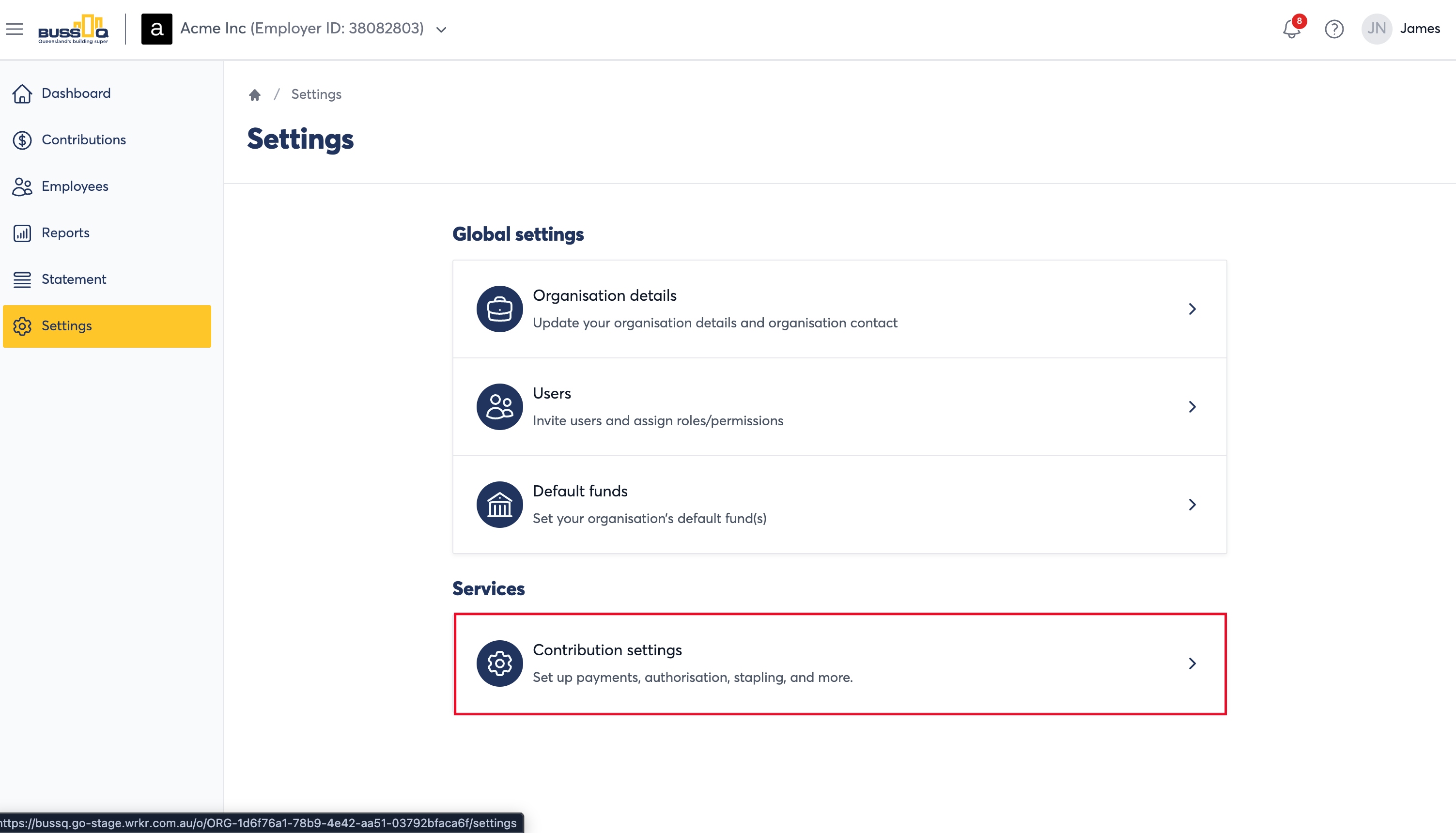Image resolution: width=1456 pixels, height=833 pixels.
Task: Click the Settings breadcrumb link
Action: (316, 94)
